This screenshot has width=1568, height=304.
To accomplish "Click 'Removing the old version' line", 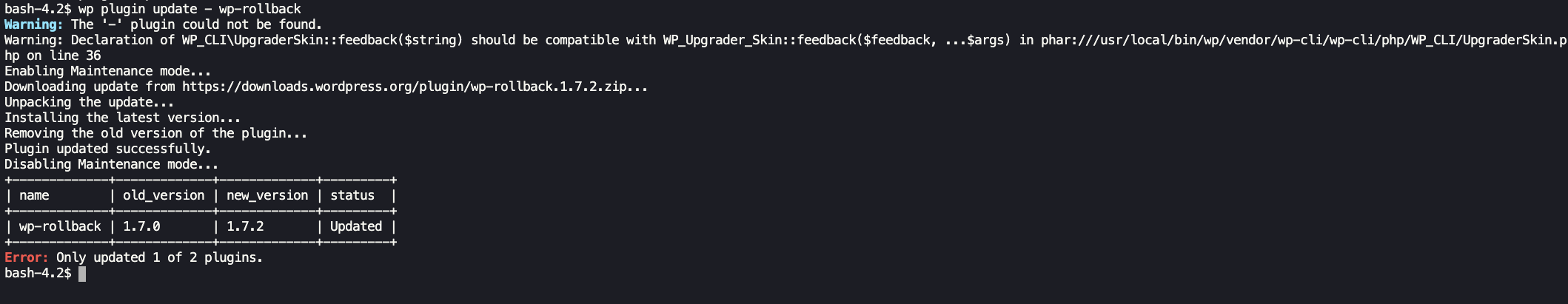I will point(156,133).
